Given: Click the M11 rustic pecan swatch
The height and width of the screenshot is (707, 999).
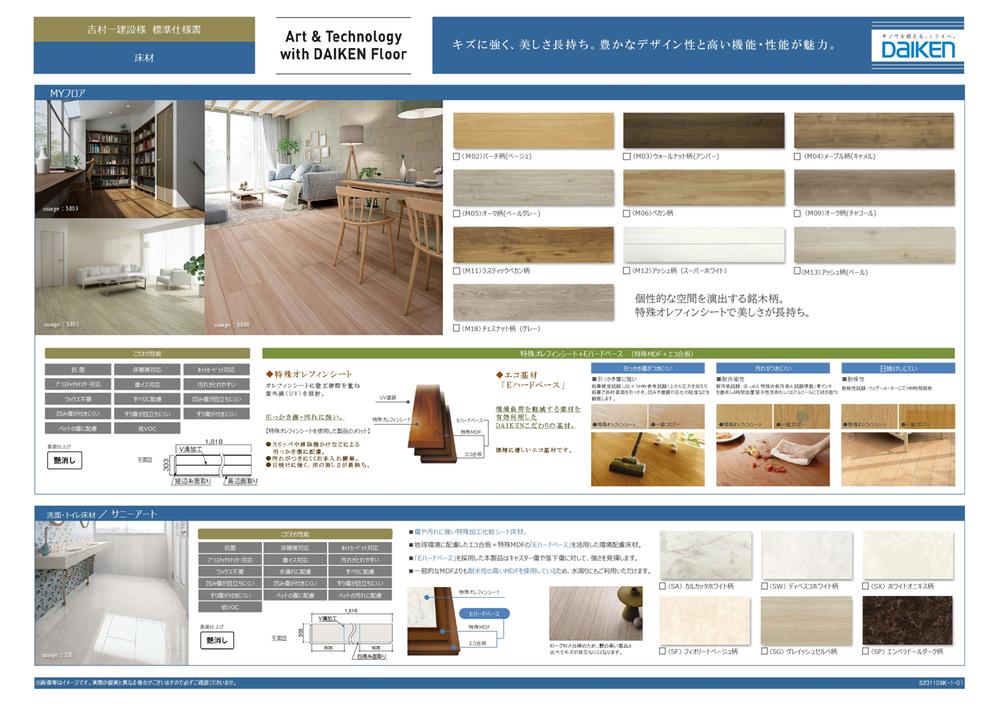Looking at the screenshot, I should point(533,245).
